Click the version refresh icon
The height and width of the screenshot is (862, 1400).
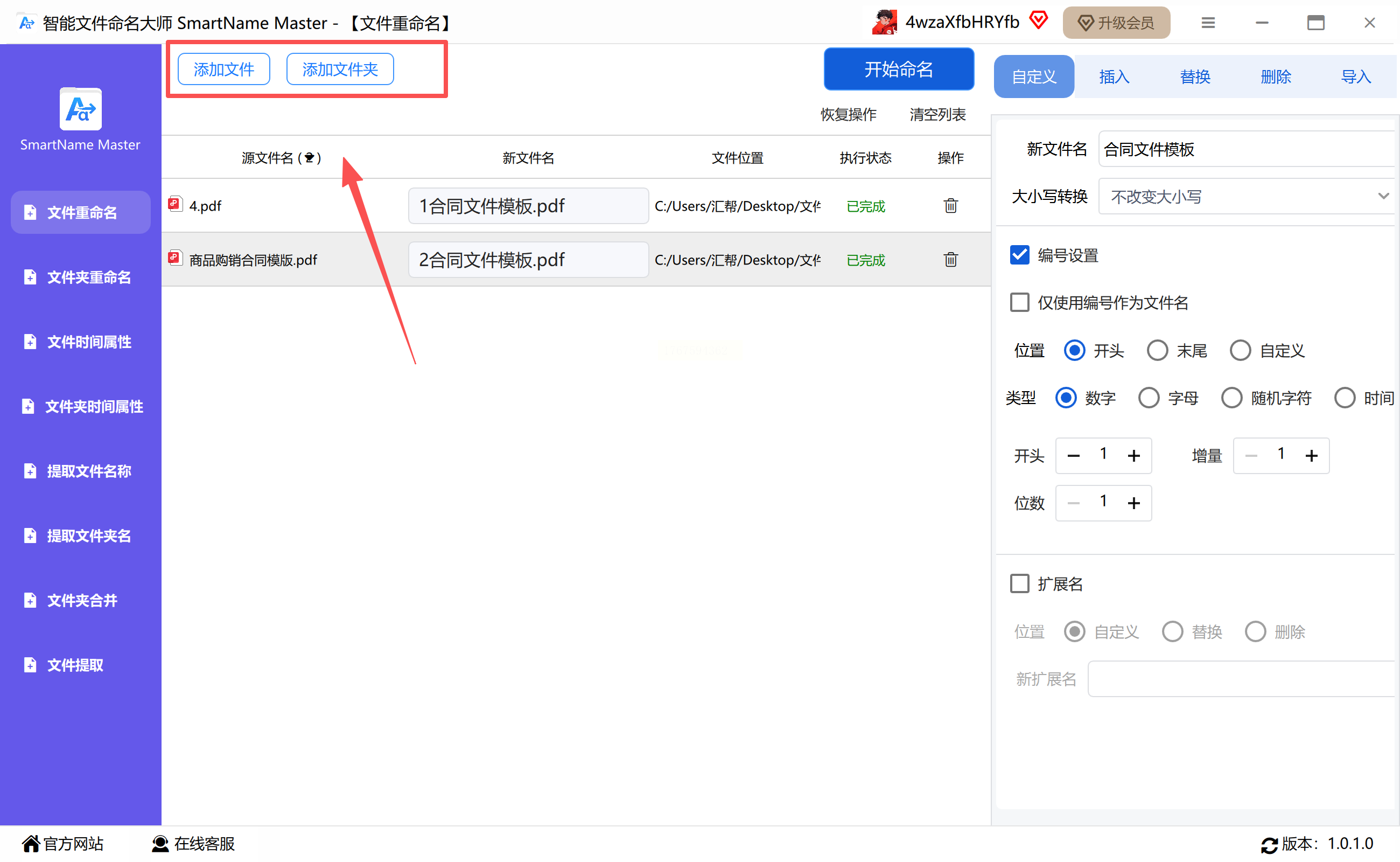click(1269, 845)
